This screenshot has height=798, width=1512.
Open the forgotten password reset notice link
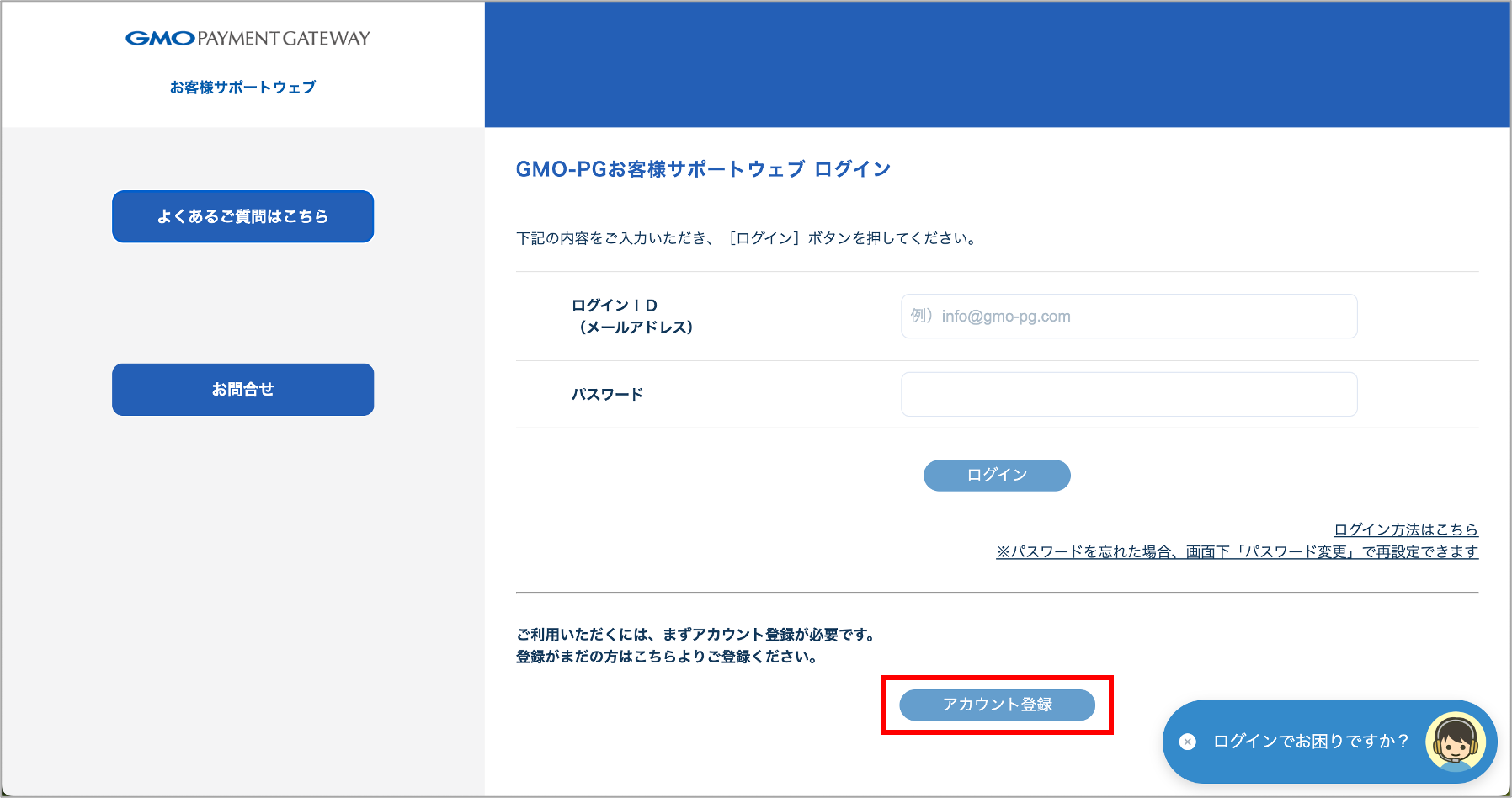pos(1237,552)
